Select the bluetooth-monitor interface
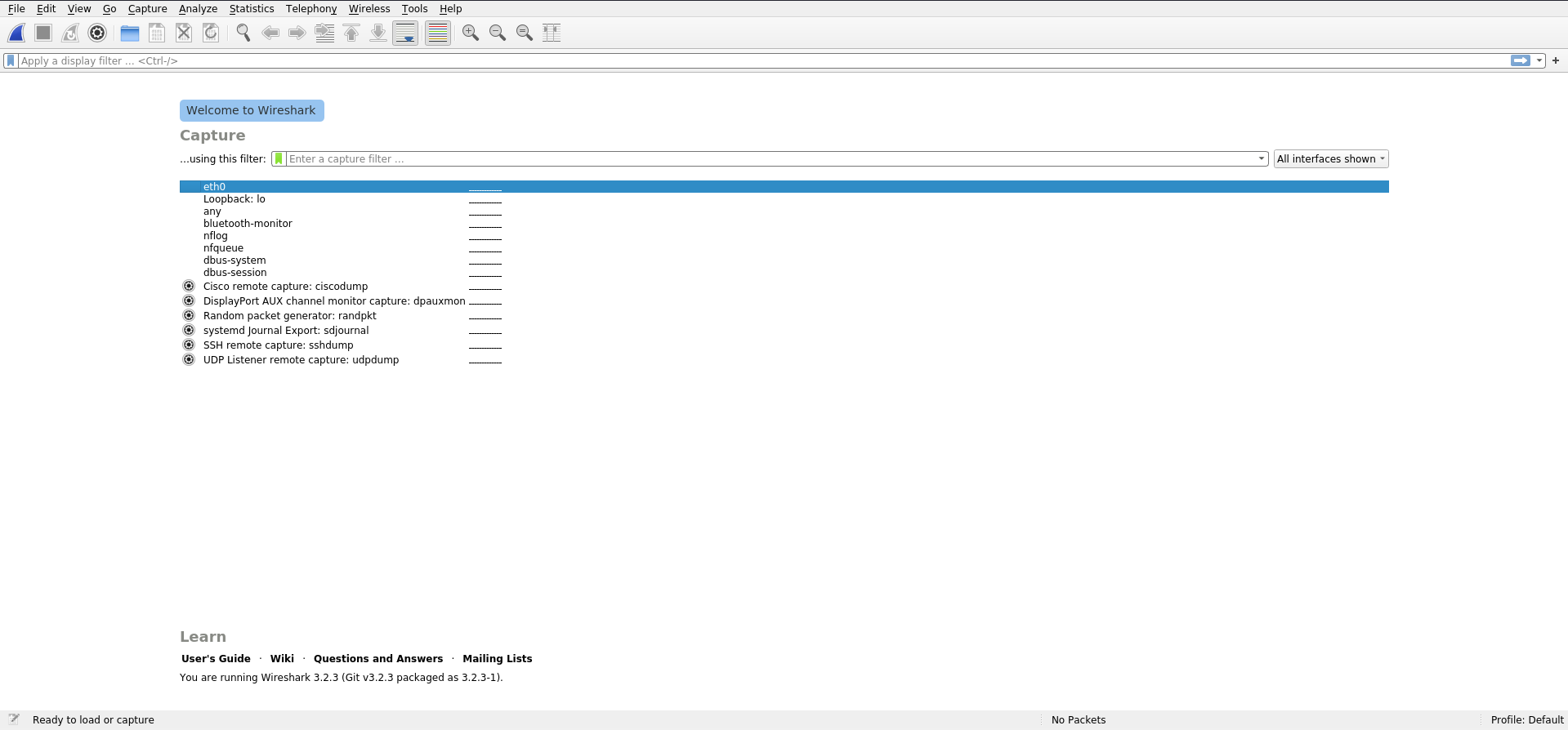Viewport: 1568px width, 730px height. (x=784, y=224)
